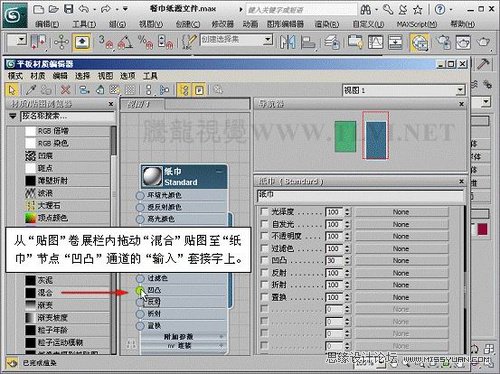Screen dimensions: 500x374
Task: Select the arrow Select tool in material editor
Action: tap(12, 90)
